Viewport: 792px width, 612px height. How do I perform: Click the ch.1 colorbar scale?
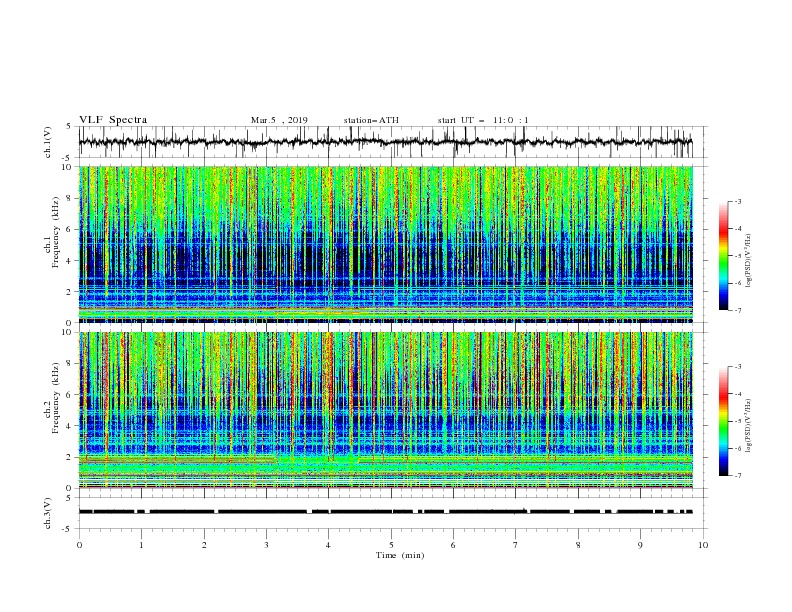(x=723, y=256)
